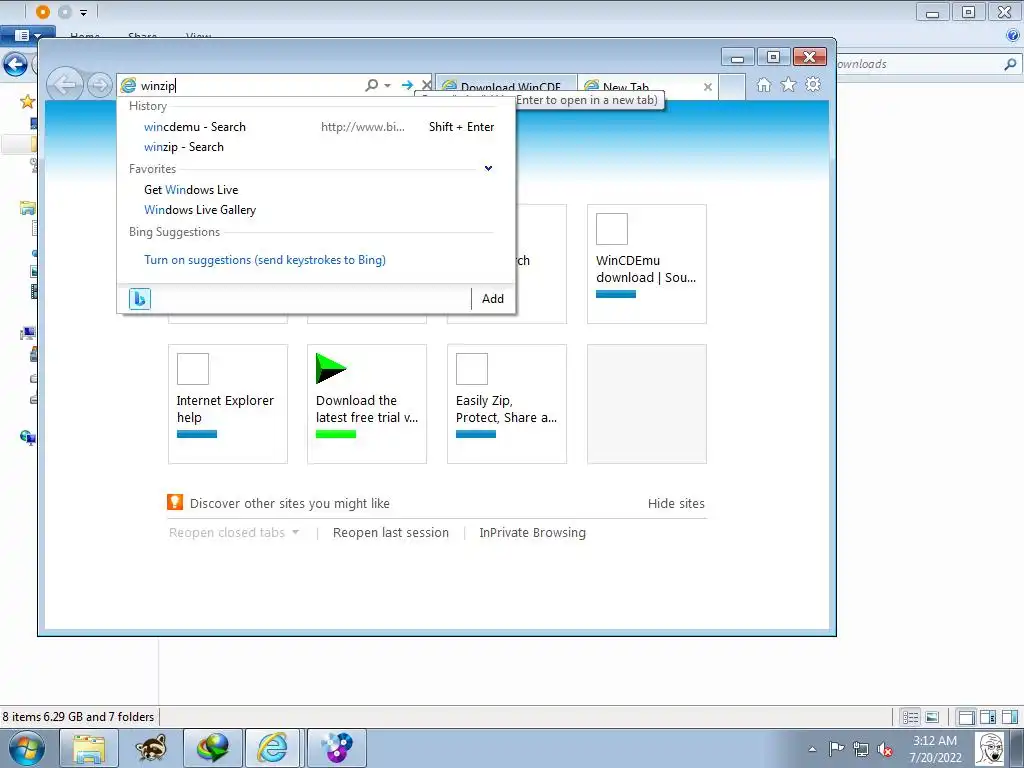This screenshot has width=1024, height=768.
Task: Click the orange lightbulb Discover icon
Action: [x=175, y=502]
